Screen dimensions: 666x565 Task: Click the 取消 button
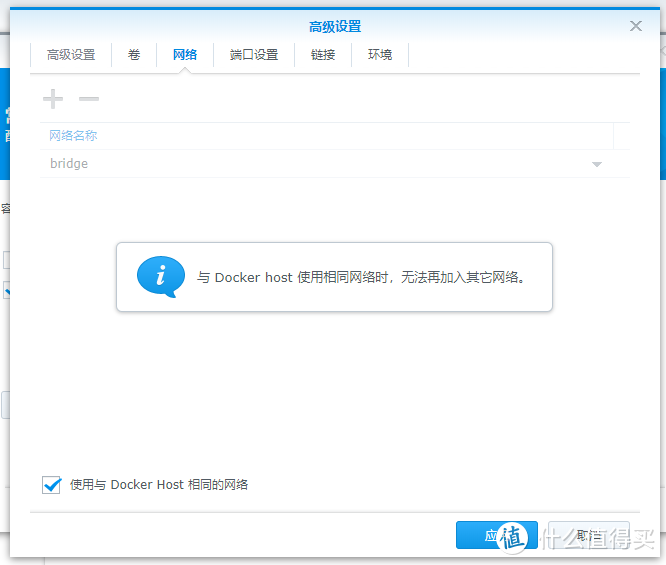589,535
